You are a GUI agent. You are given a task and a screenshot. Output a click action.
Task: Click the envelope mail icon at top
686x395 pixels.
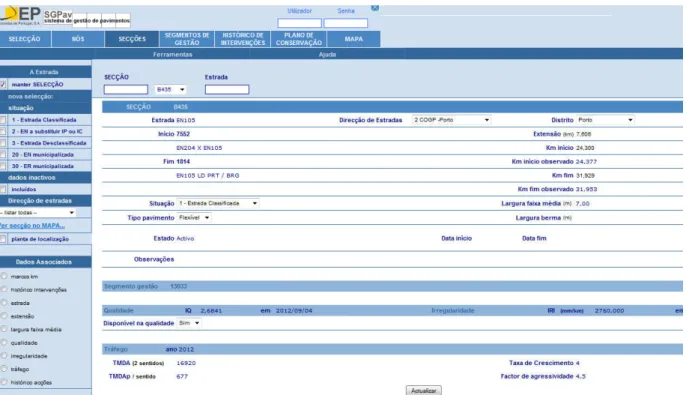coord(375,8)
